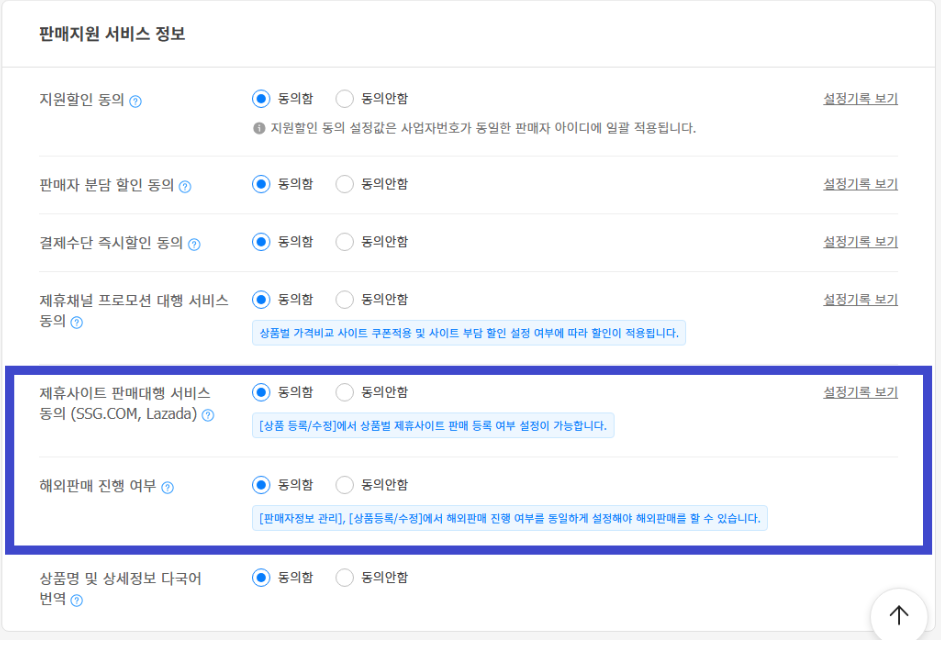Select 동의함 for 제휴채널 프로모션 대행 서비스
This screenshot has width=941, height=654.
pyautogui.click(x=260, y=299)
